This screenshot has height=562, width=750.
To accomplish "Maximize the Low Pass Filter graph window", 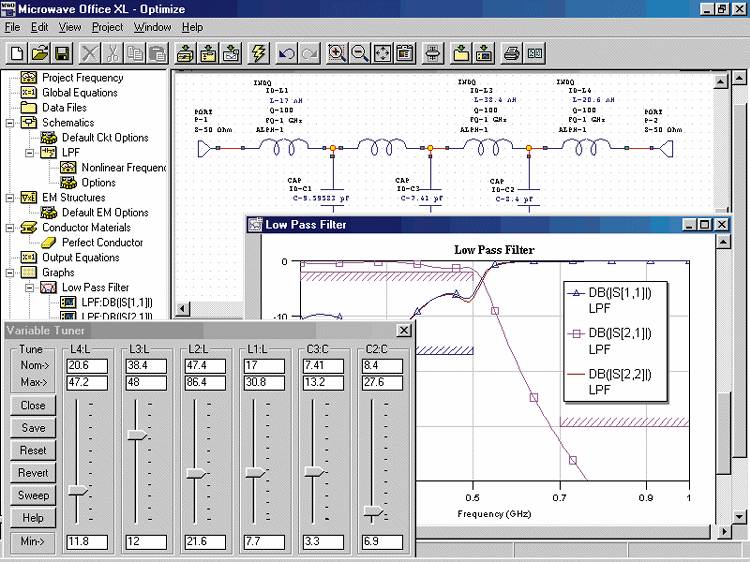I will coord(704,224).
